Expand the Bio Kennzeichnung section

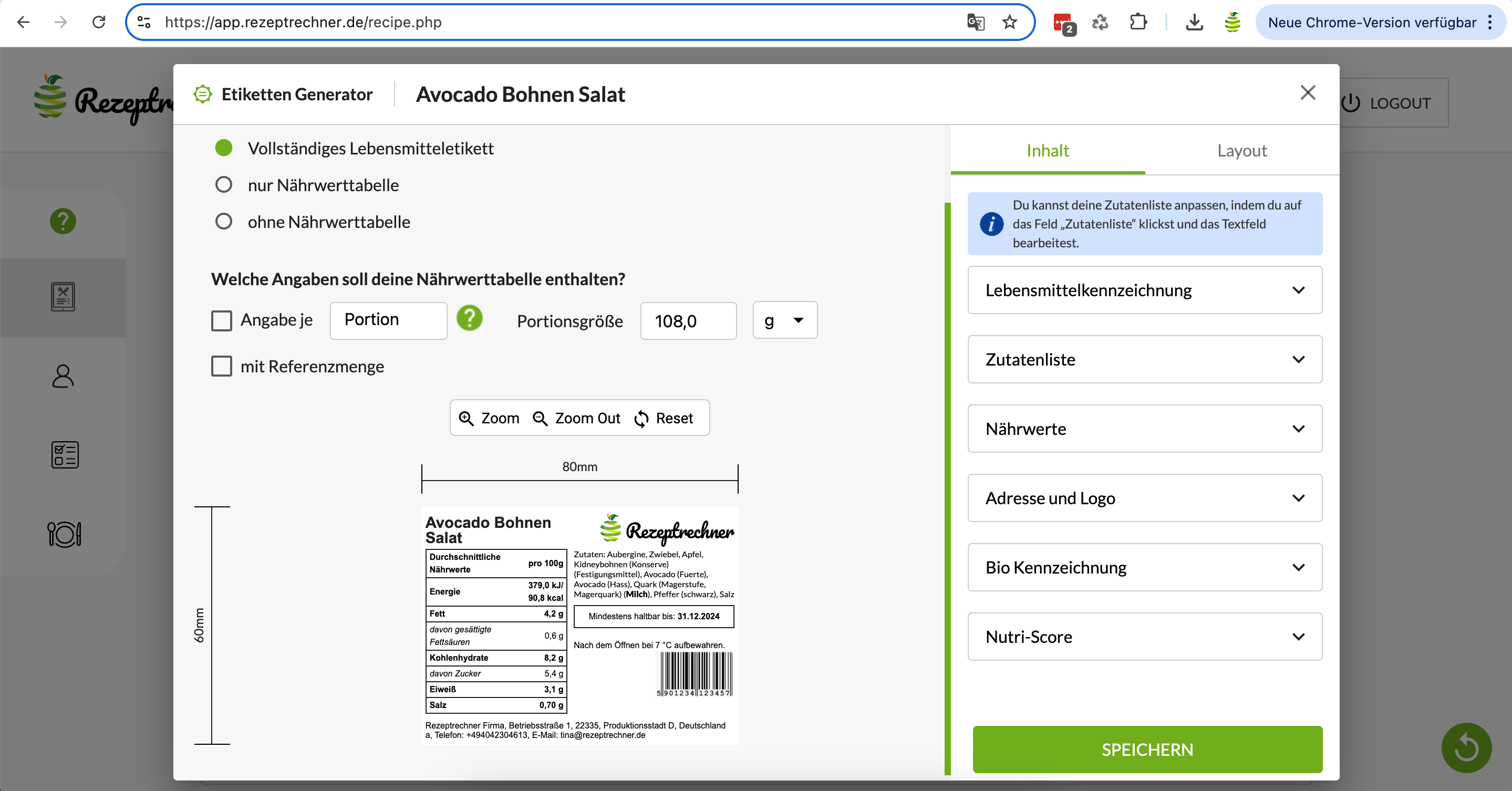(1145, 567)
